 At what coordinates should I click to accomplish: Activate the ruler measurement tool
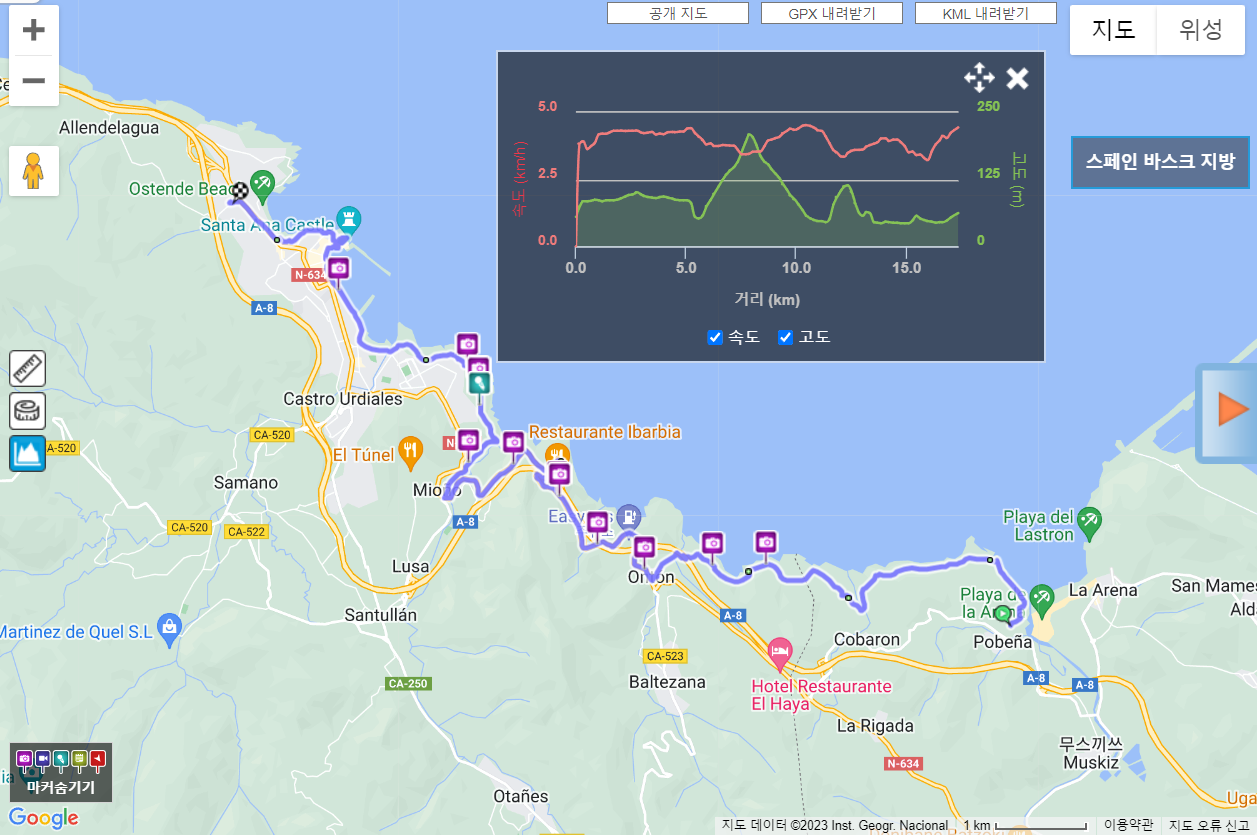pyautogui.click(x=28, y=368)
